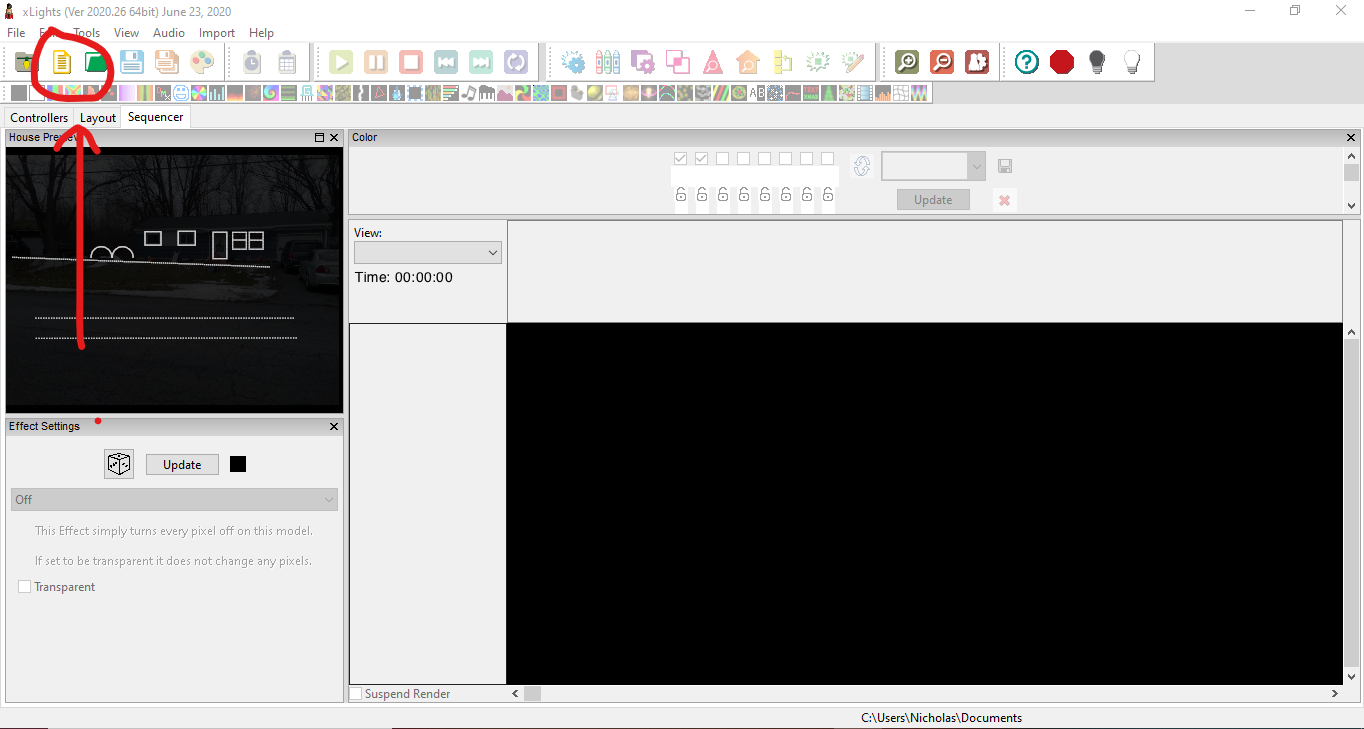Open the Off effect dropdown
Screen dimensions: 1364x729
(175, 499)
